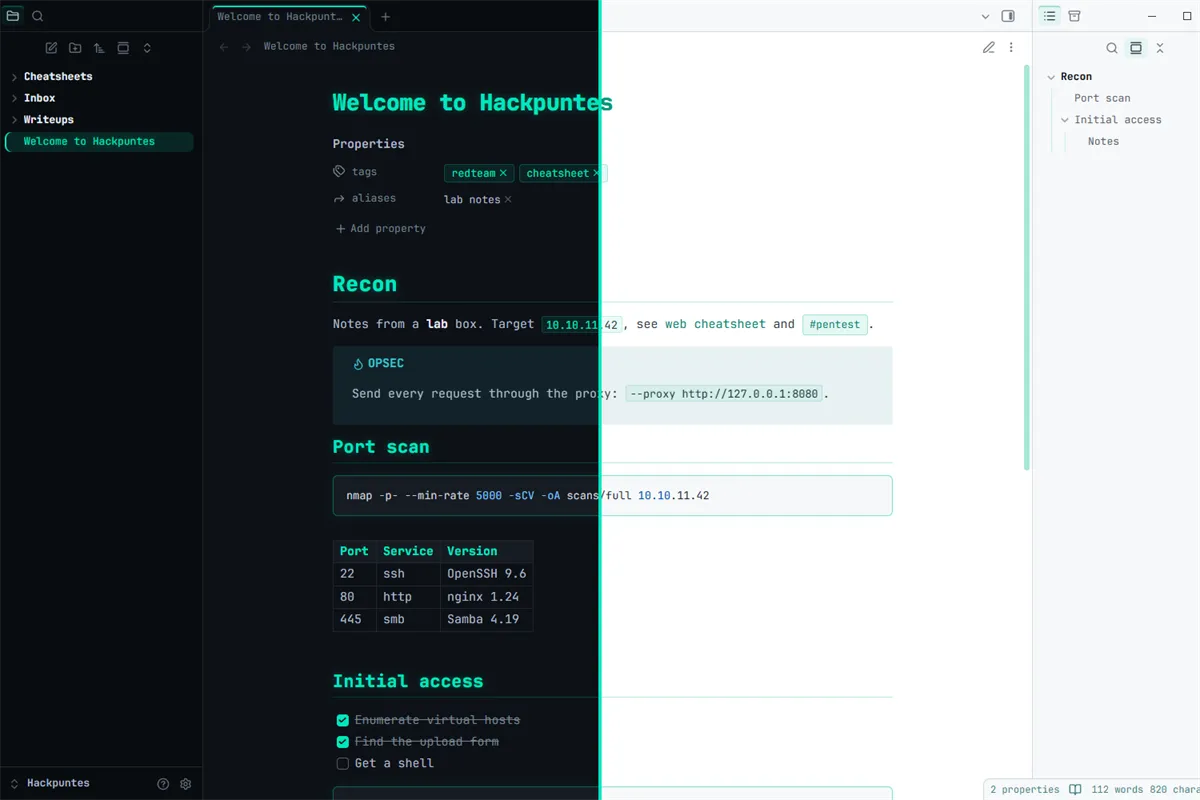Open the #pentest tag
The image size is (1200, 800).
click(835, 325)
